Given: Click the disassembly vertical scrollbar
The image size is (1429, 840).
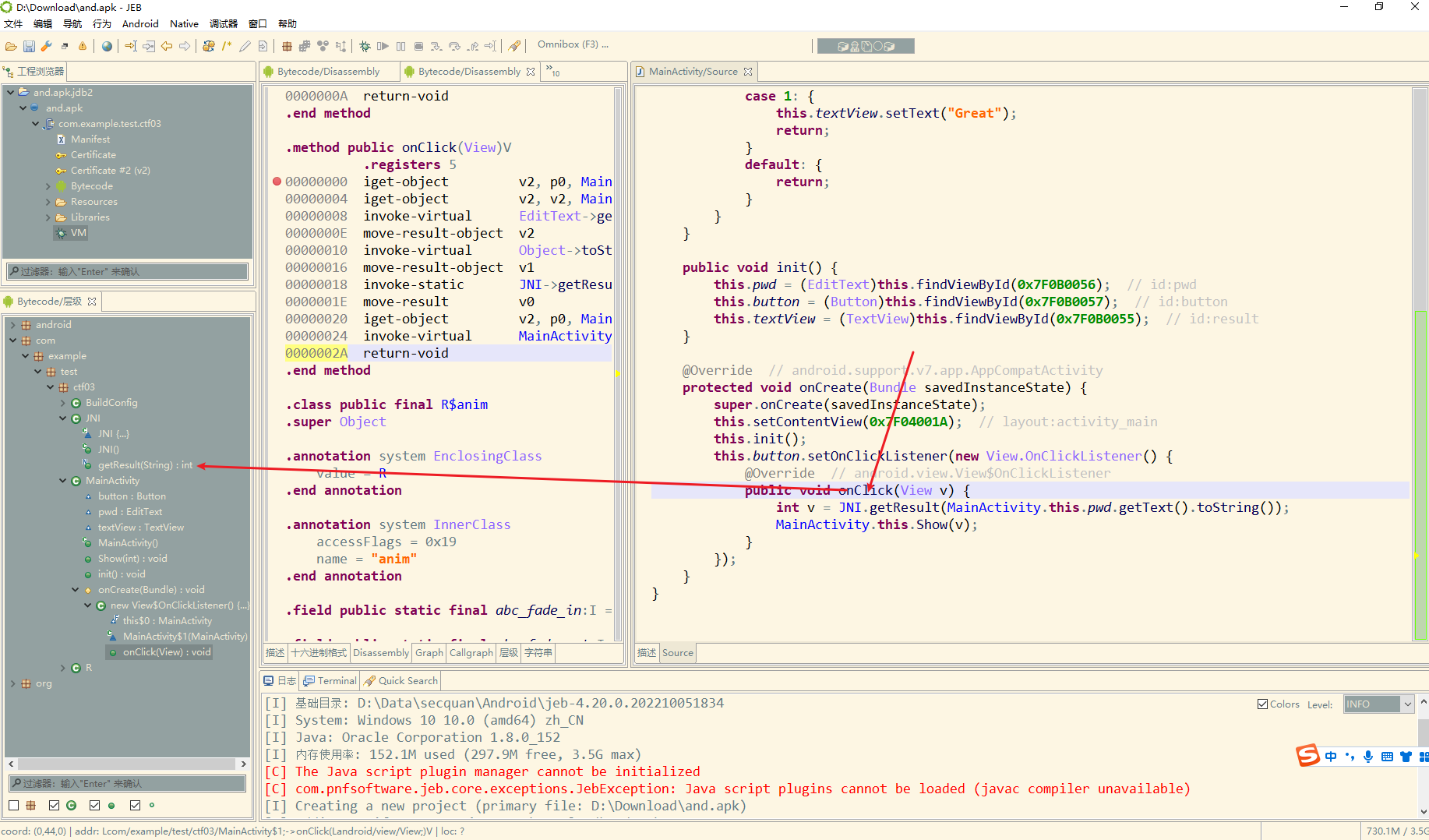Looking at the screenshot, I should click(618, 364).
